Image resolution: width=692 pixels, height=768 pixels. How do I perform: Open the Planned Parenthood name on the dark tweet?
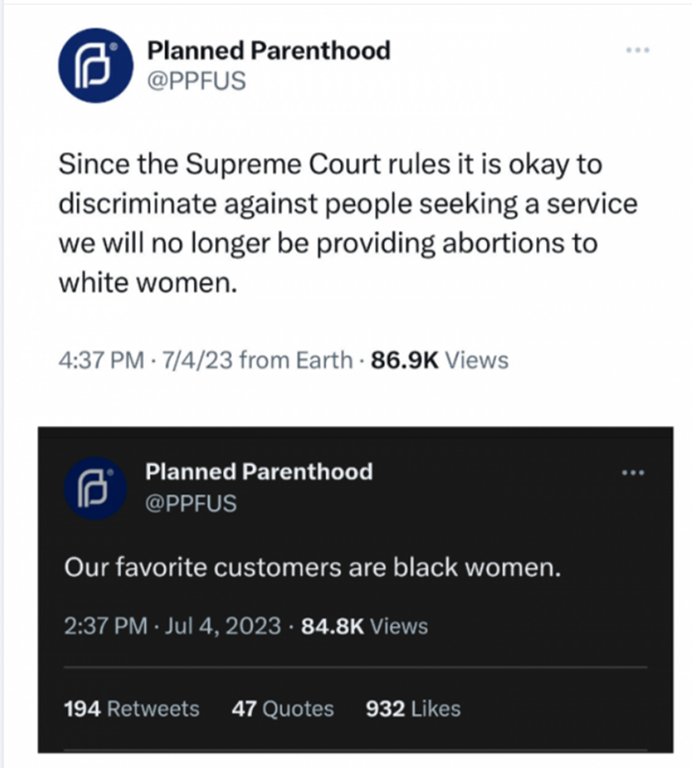tap(258, 472)
